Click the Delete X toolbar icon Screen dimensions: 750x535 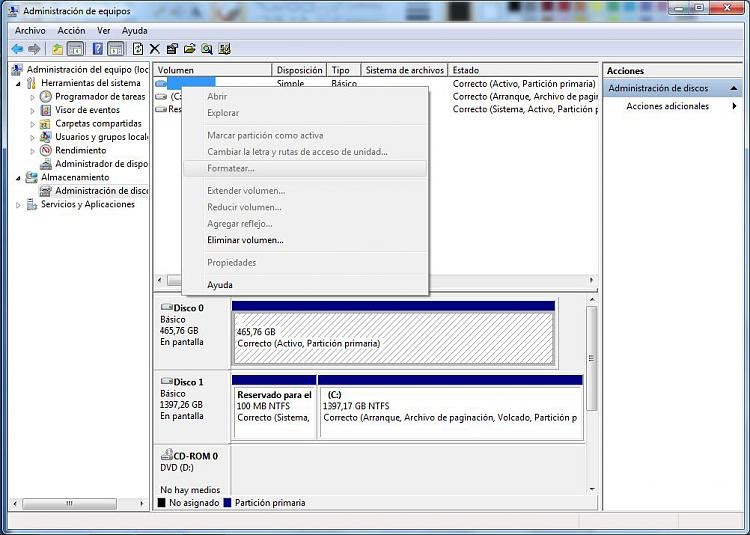[x=154, y=49]
